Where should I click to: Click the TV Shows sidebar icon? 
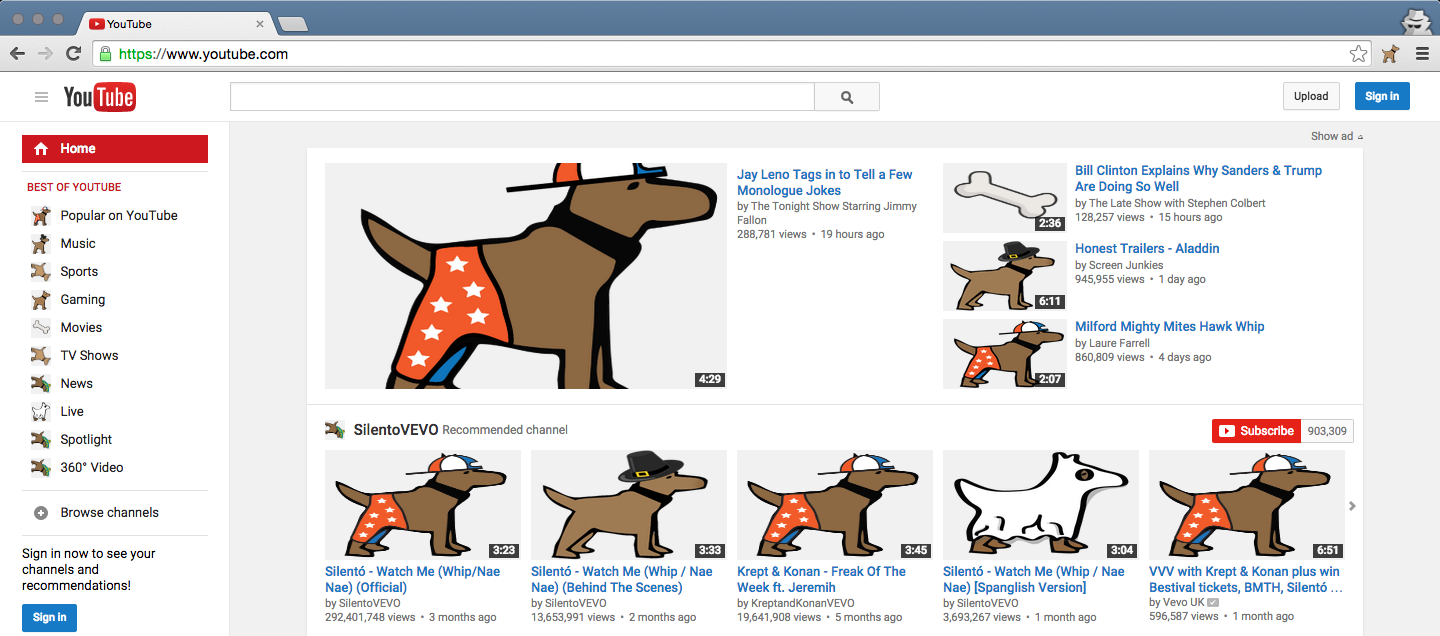[x=41, y=355]
